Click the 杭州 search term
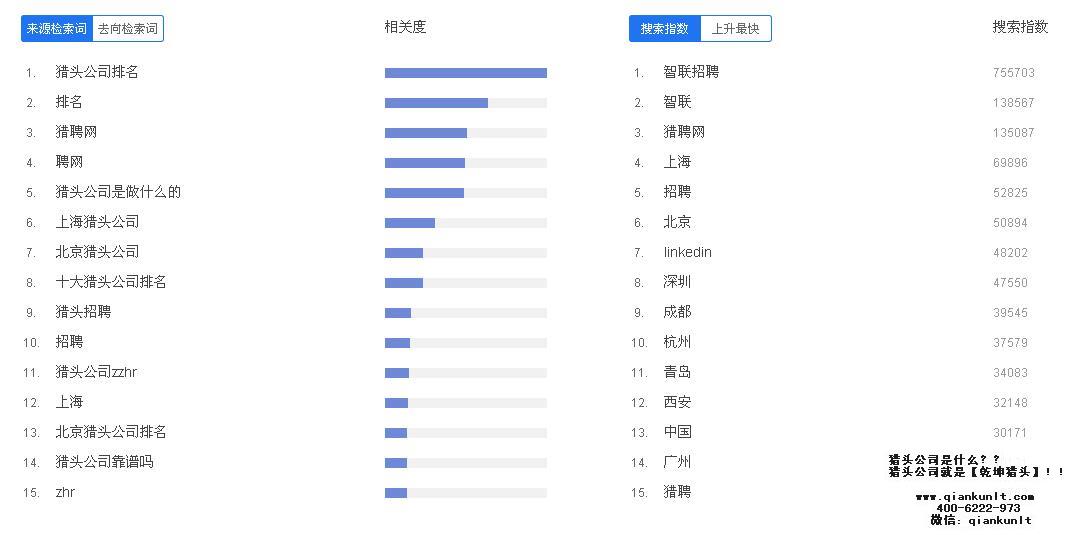 [x=677, y=342]
